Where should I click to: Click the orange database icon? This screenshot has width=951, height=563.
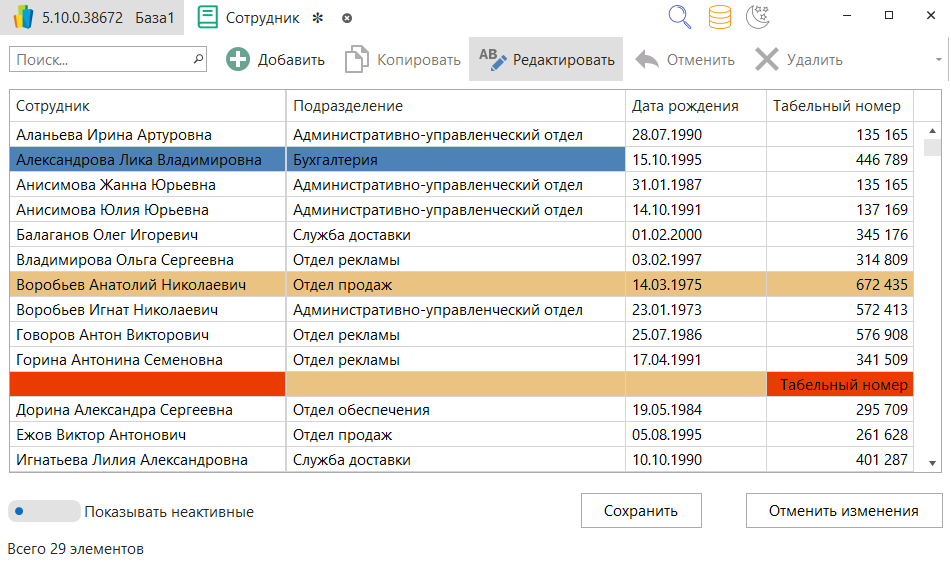(x=719, y=17)
